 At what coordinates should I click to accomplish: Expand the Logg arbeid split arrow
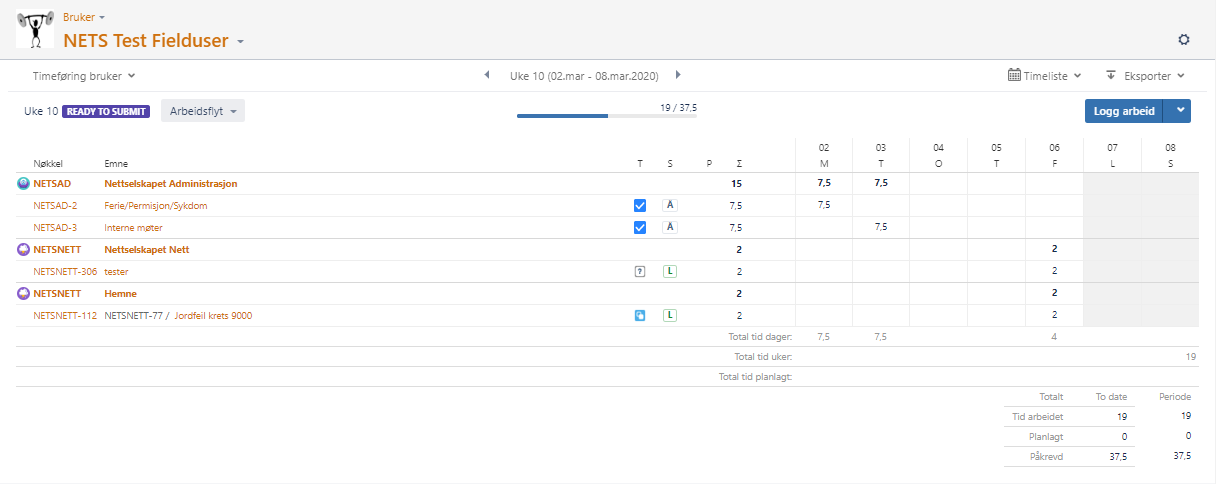(1179, 111)
